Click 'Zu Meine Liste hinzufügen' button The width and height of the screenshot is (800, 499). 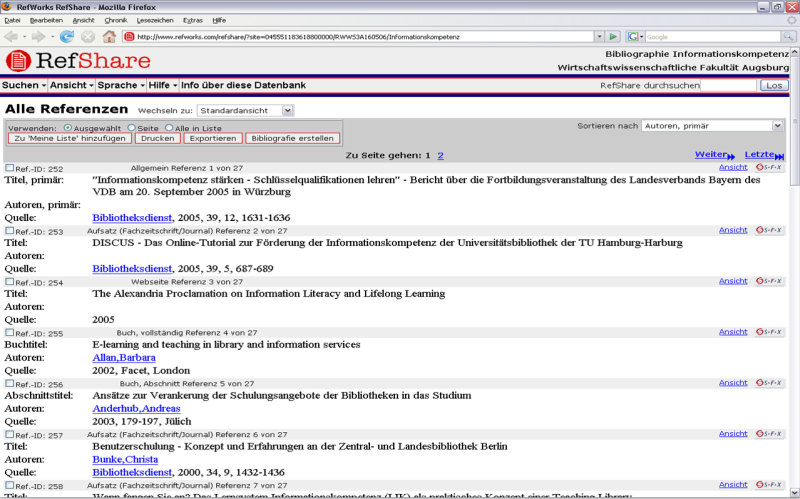tap(70, 138)
